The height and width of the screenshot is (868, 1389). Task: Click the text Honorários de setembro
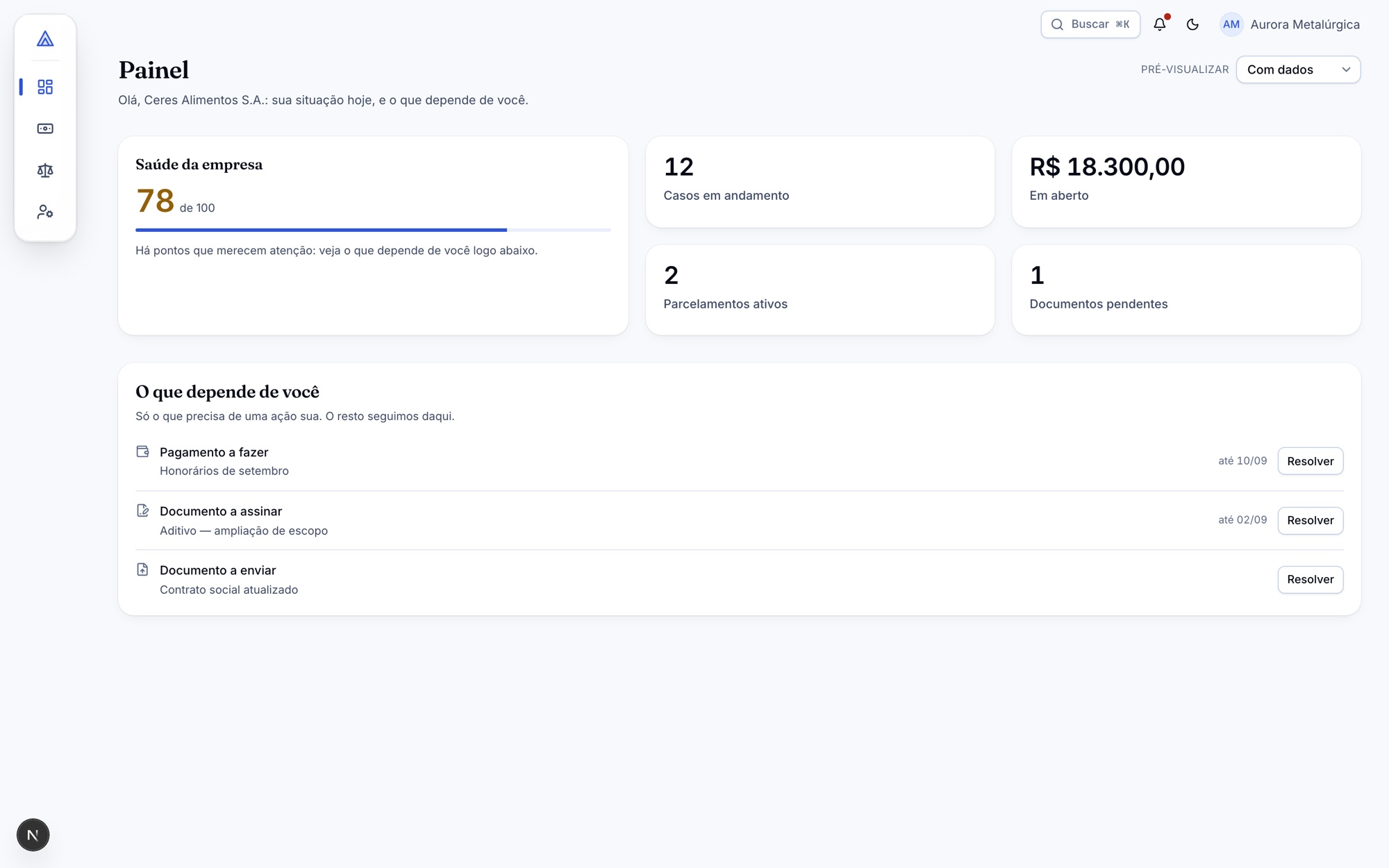224,471
